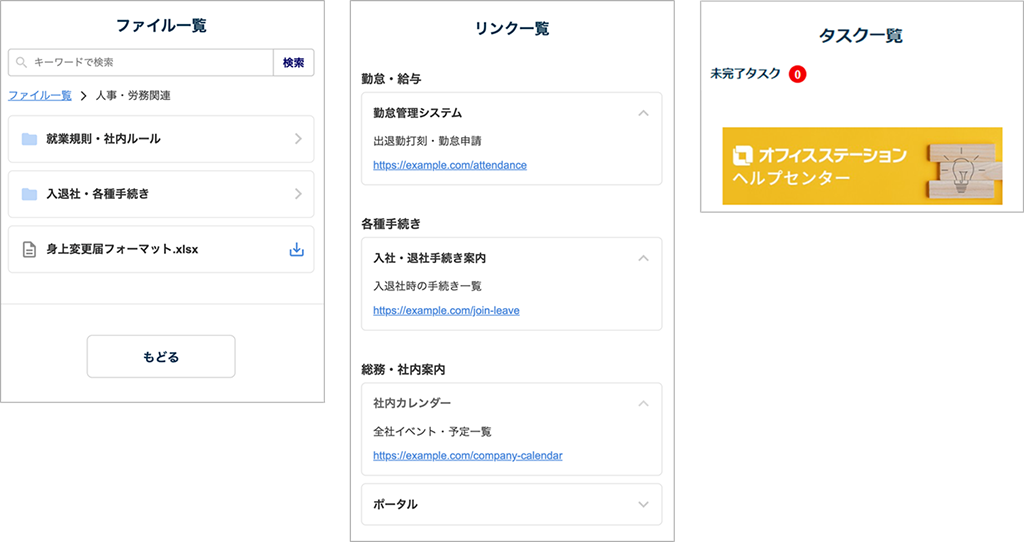Collapse the 入社・退社手続き案内 section
The width and height of the screenshot is (1024, 542).
click(643, 258)
